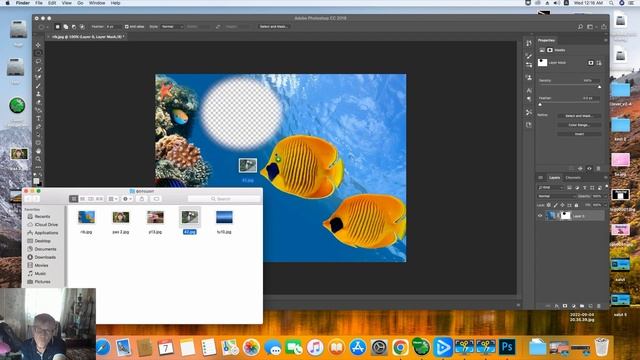This screenshot has width=640, height=360.
Task: Select the Elliptical Marquee tool
Action: pyautogui.click(x=38, y=53)
